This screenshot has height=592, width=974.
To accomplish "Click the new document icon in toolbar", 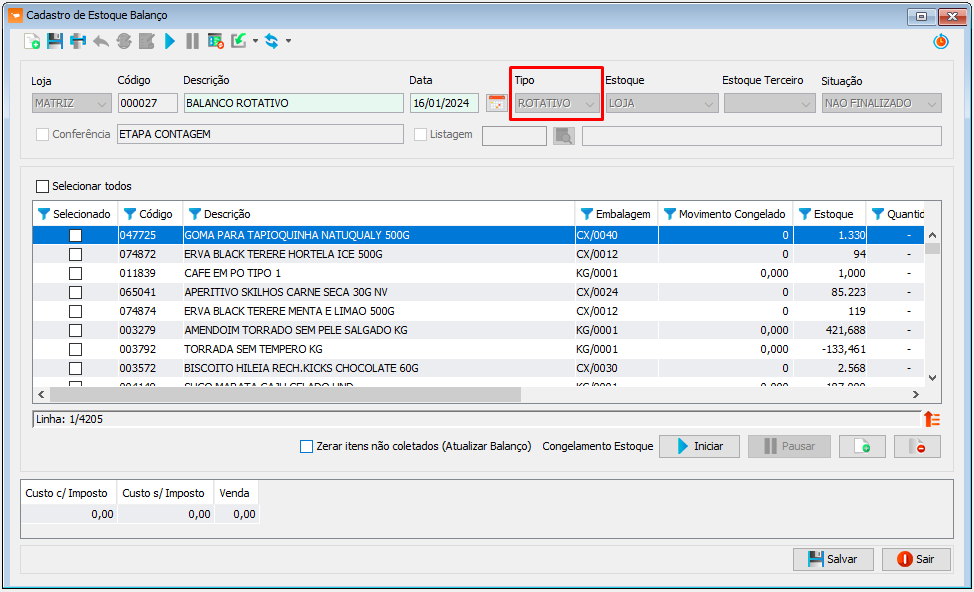I will (x=32, y=42).
